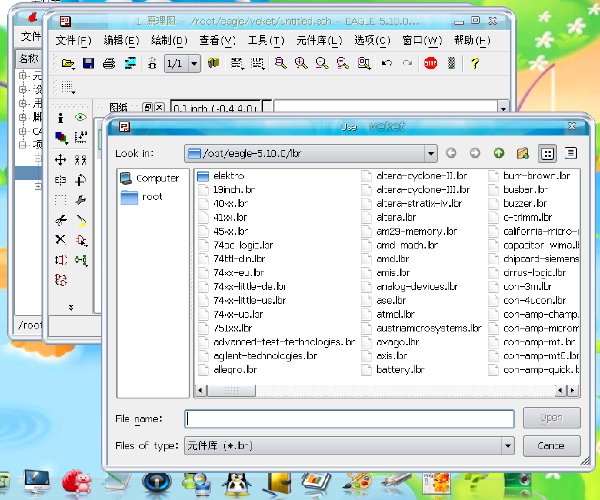Select the Wrench change tool
Image resolution: width=600 pixels, height=500 pixels.
(x=80, y=200)
